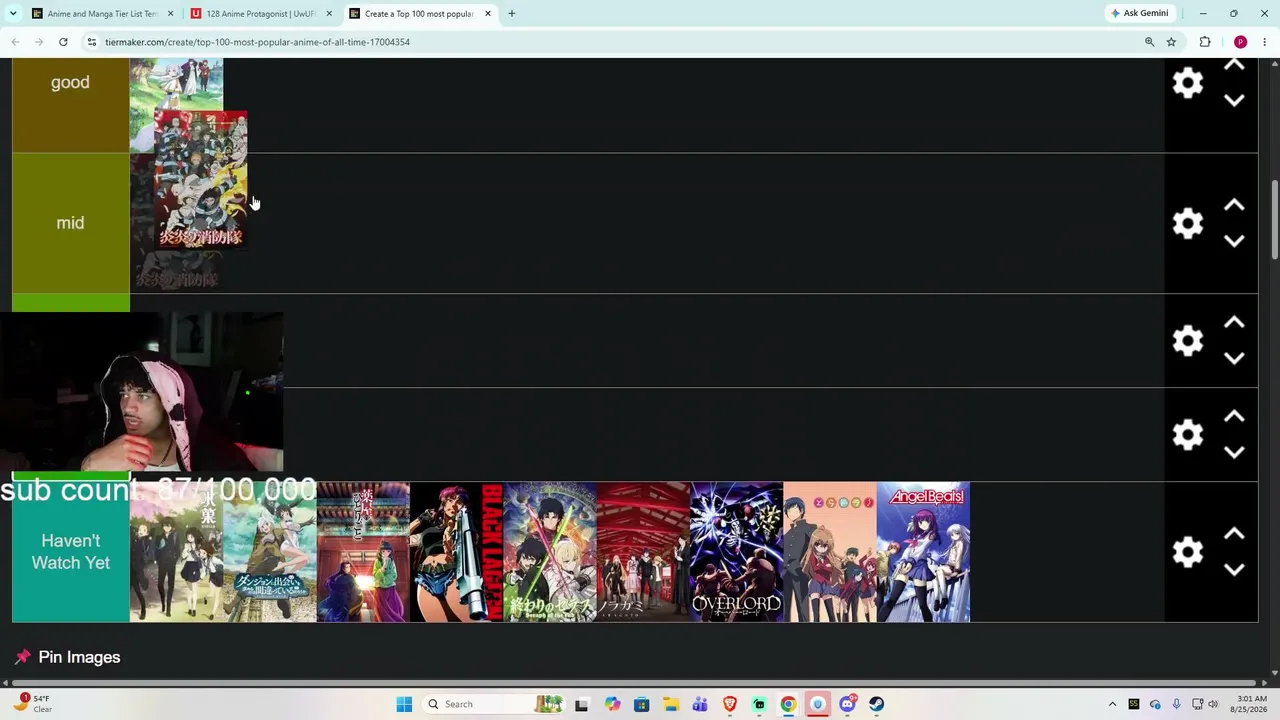Screen dimensions: 1280x720
Task: View site information for tiermaker.com
Action: (91, 42)
